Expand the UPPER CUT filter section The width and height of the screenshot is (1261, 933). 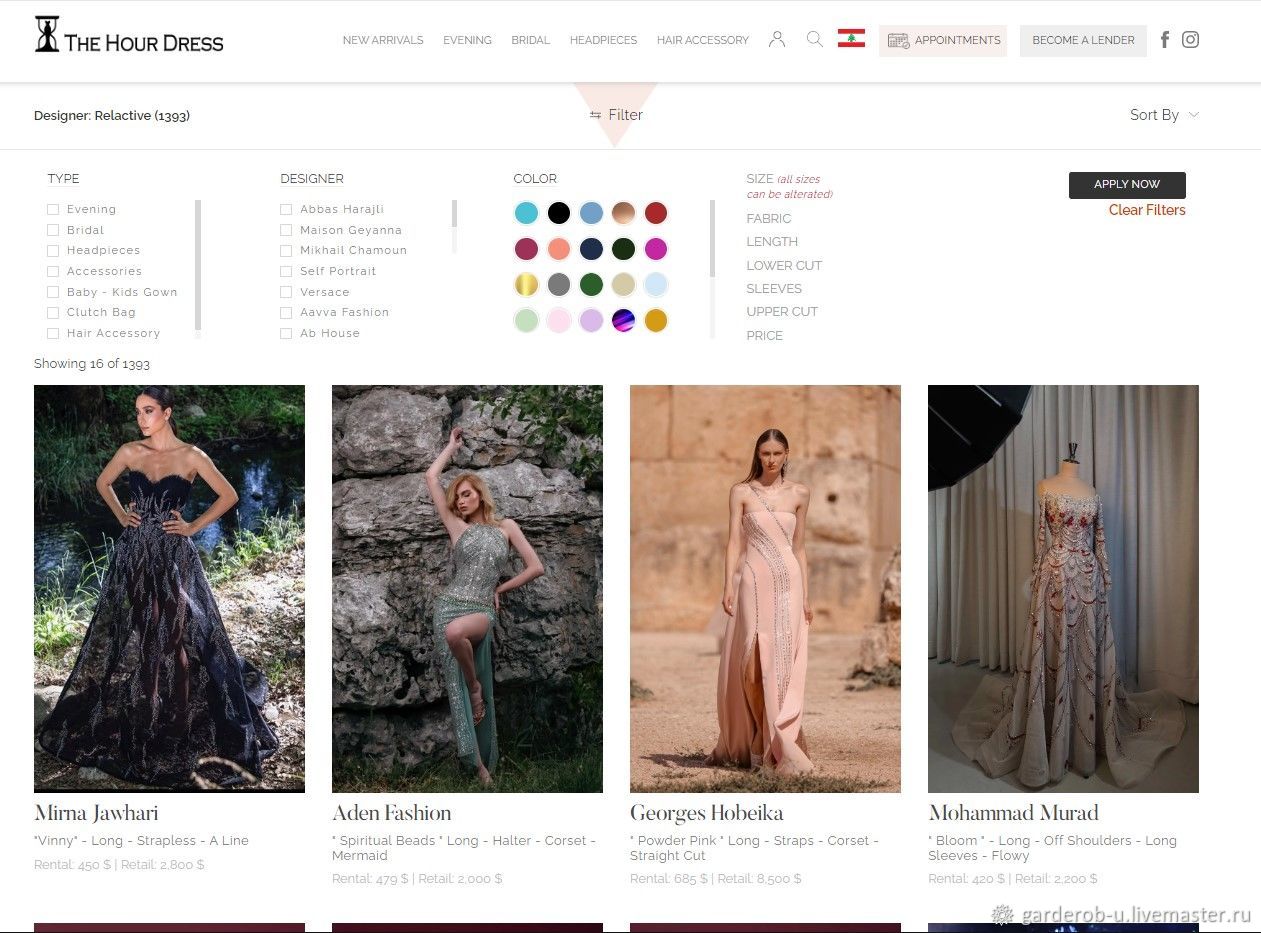(782, 311)
